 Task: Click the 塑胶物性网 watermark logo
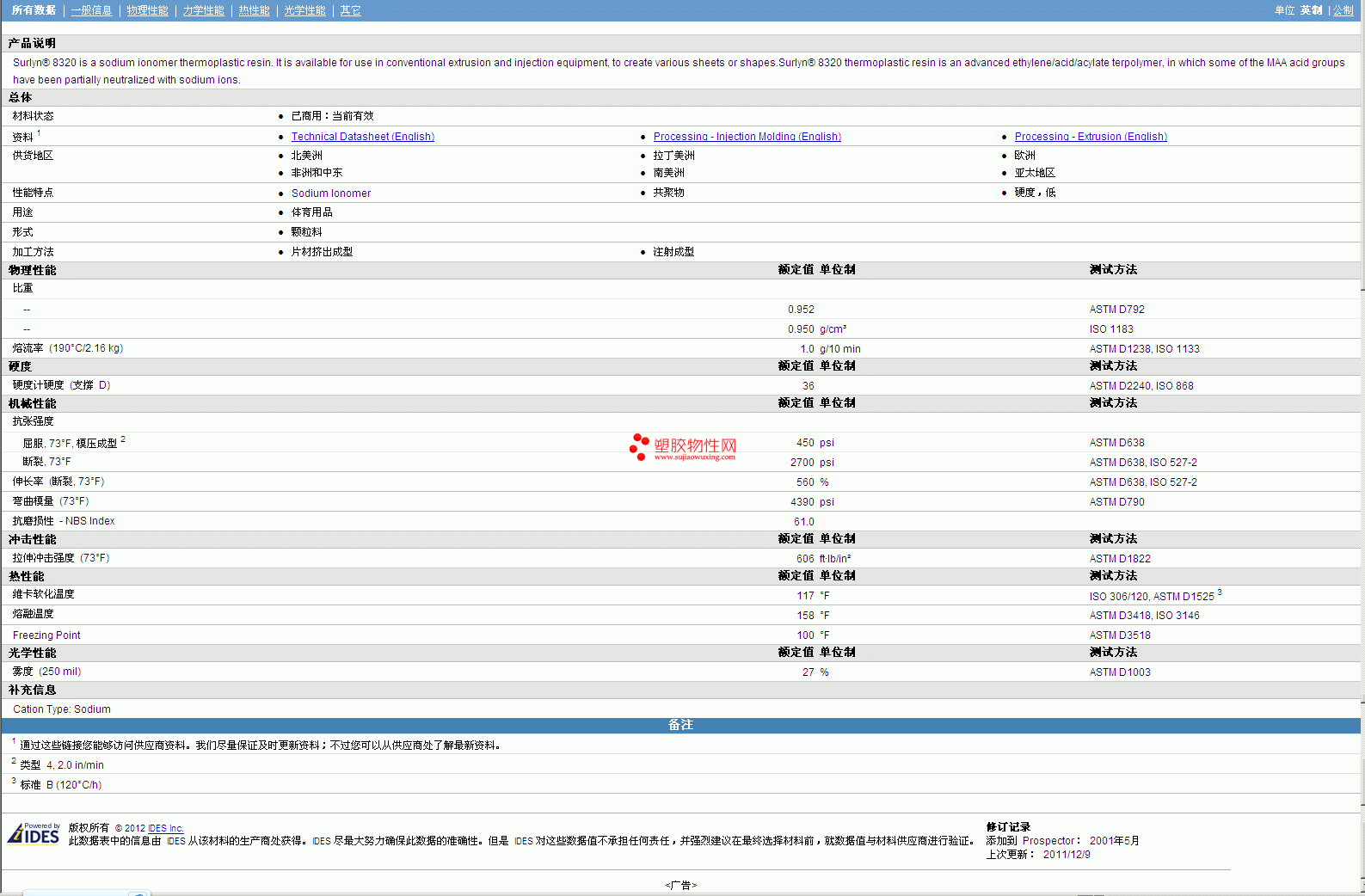684,447
